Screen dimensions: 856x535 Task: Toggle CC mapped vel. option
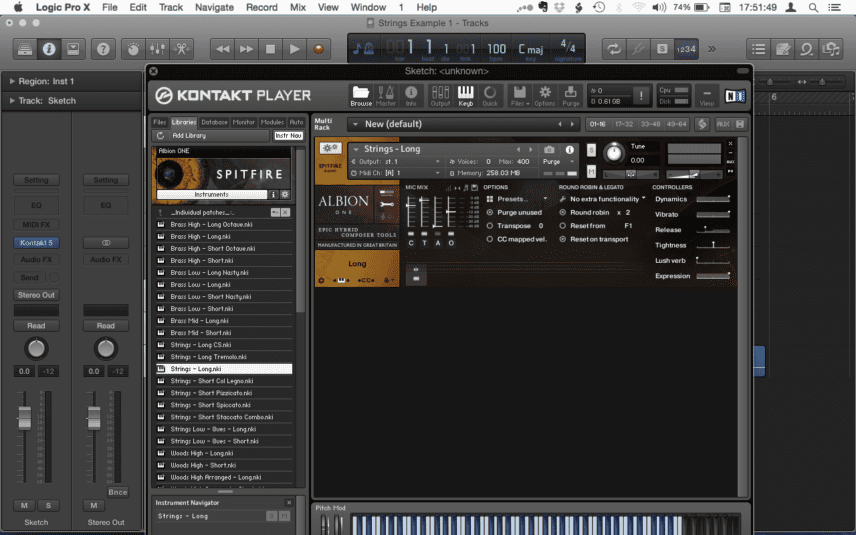tap(490, 239)
